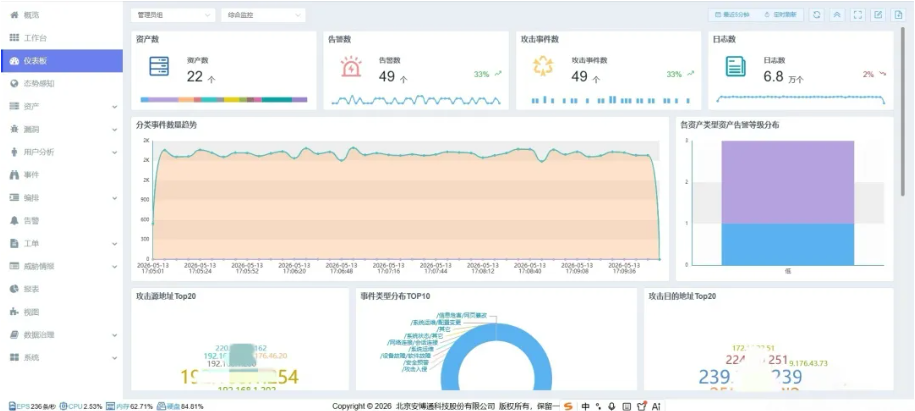Expand the 威胁情报 submenu chevron
This screenshot has width=915, height=411.
[x=114, y=267]
